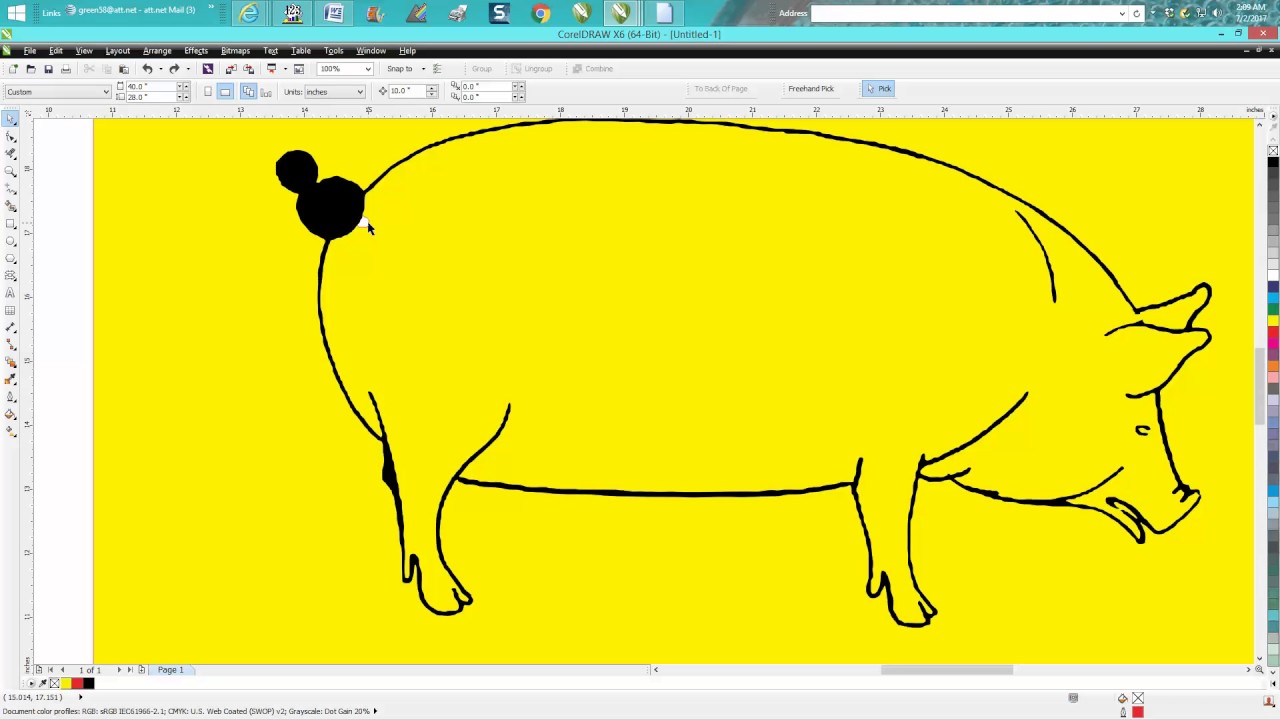Viewport: 1280px width, 720px height.
Task: Switch to the Page 1 tab
Action: tap(170, 670)
